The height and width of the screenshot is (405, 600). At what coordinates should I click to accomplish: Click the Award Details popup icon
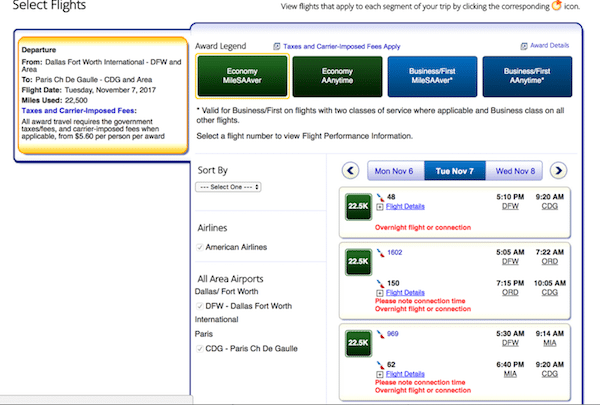click(x=524, y=46)
